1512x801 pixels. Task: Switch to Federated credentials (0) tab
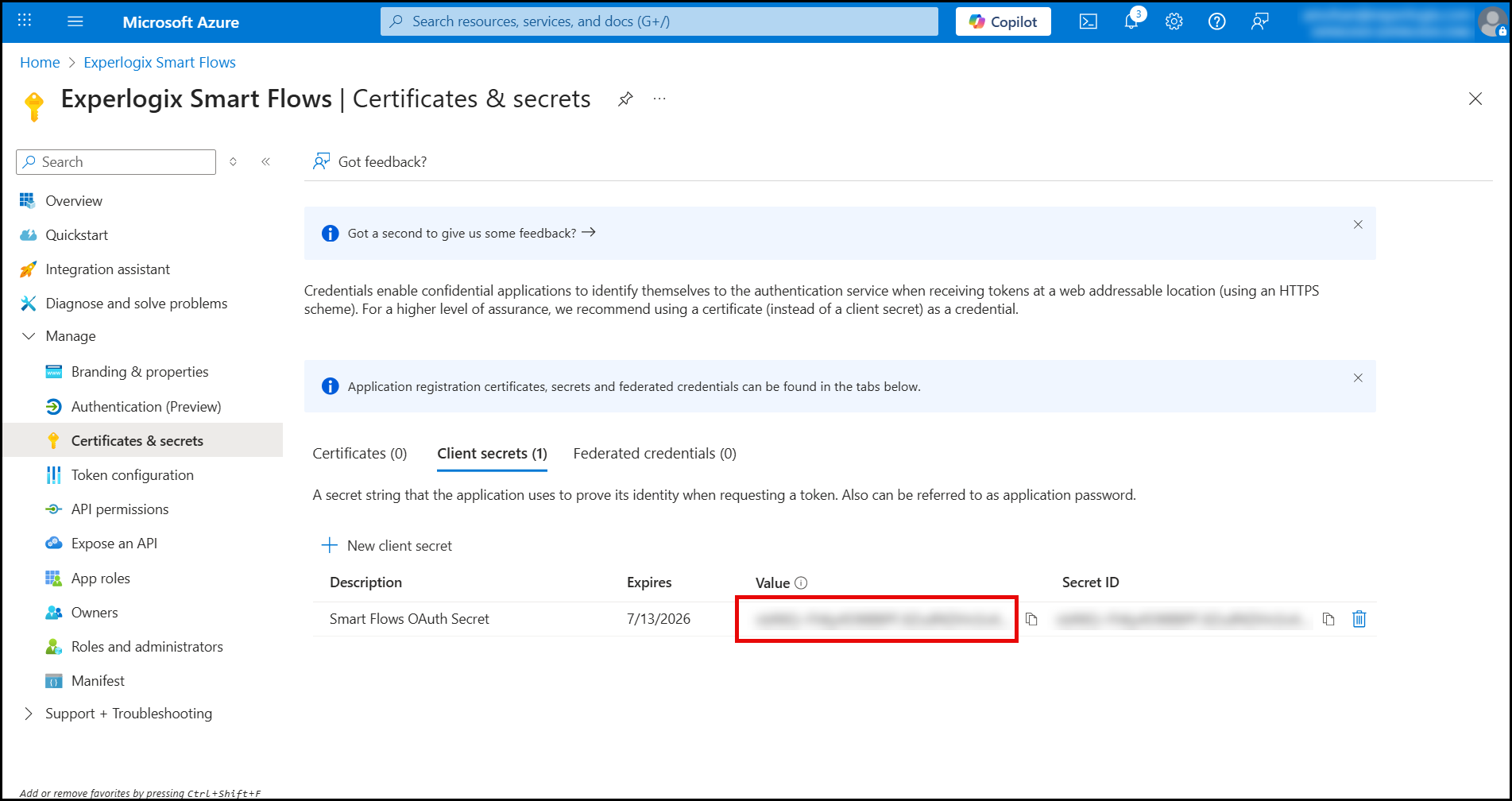coord(655,454)
